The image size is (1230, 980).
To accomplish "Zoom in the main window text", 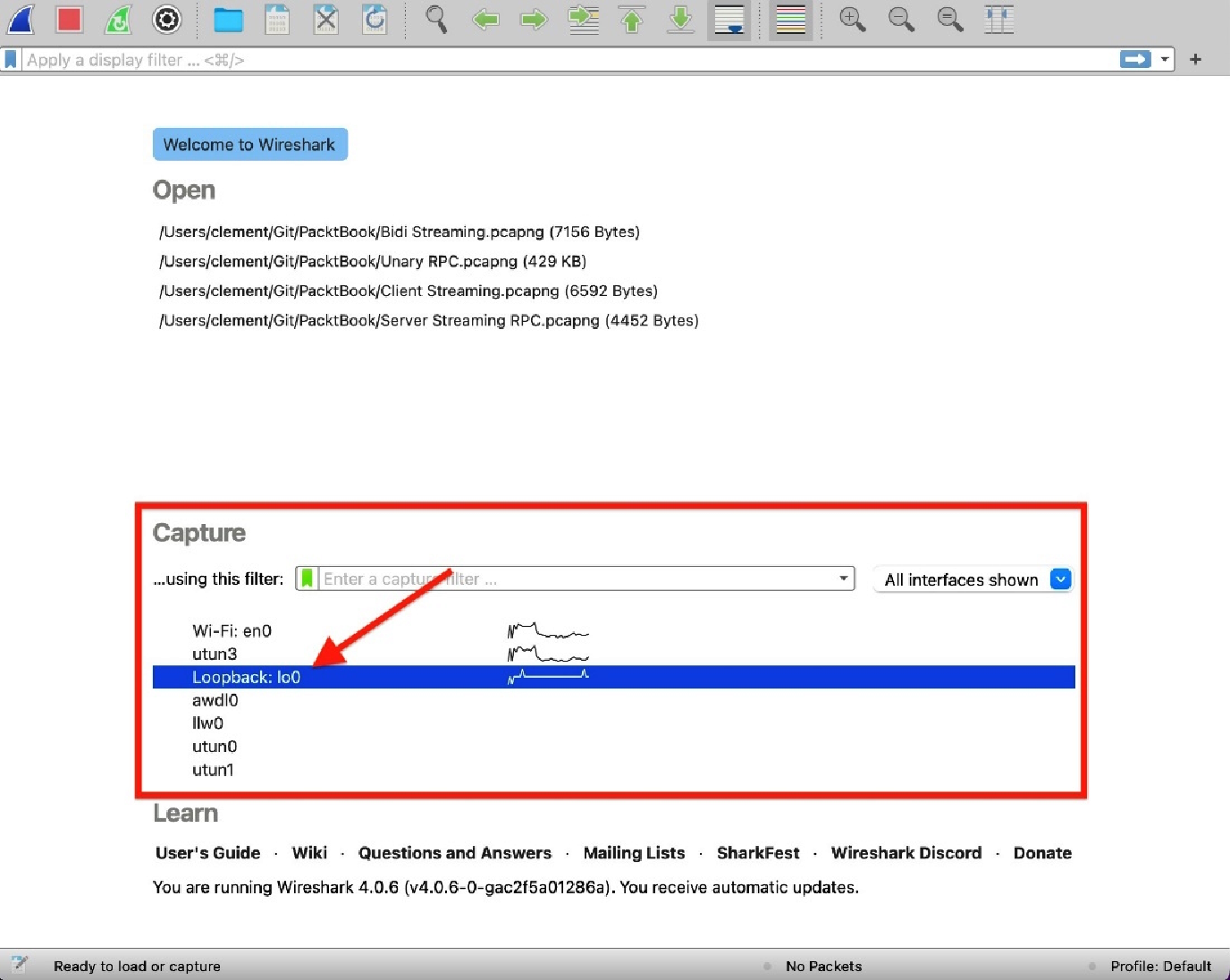I will coord(853,19).
